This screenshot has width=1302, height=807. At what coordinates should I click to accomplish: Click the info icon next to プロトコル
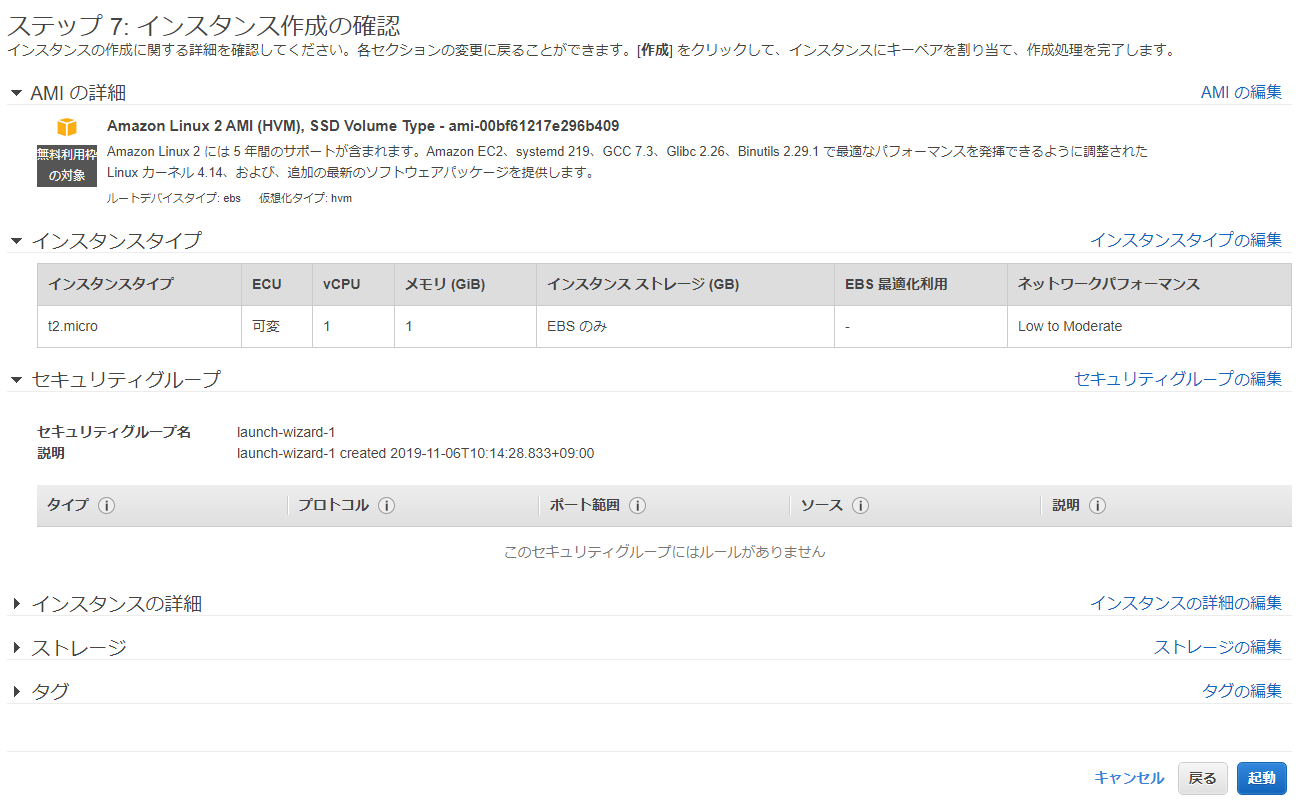click(386, 506)
